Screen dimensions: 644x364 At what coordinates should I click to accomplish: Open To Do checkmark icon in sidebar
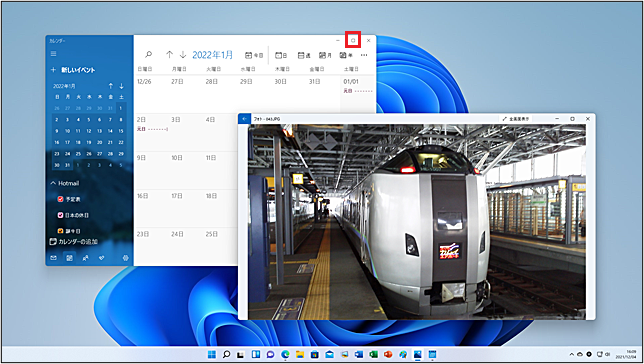[101, 258]
